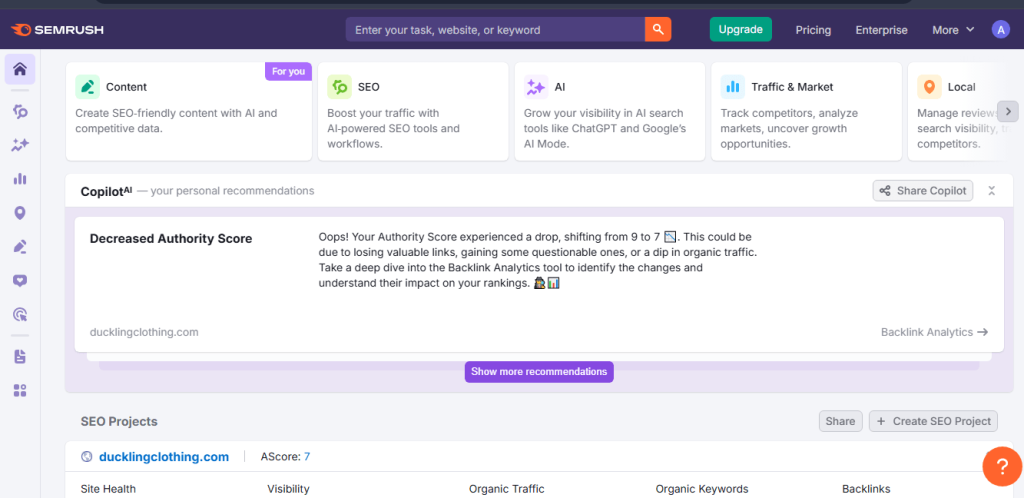Click the Upgrade button
Image resolution: width=1024 pixels, height=498 pixels.
point(741,29)
